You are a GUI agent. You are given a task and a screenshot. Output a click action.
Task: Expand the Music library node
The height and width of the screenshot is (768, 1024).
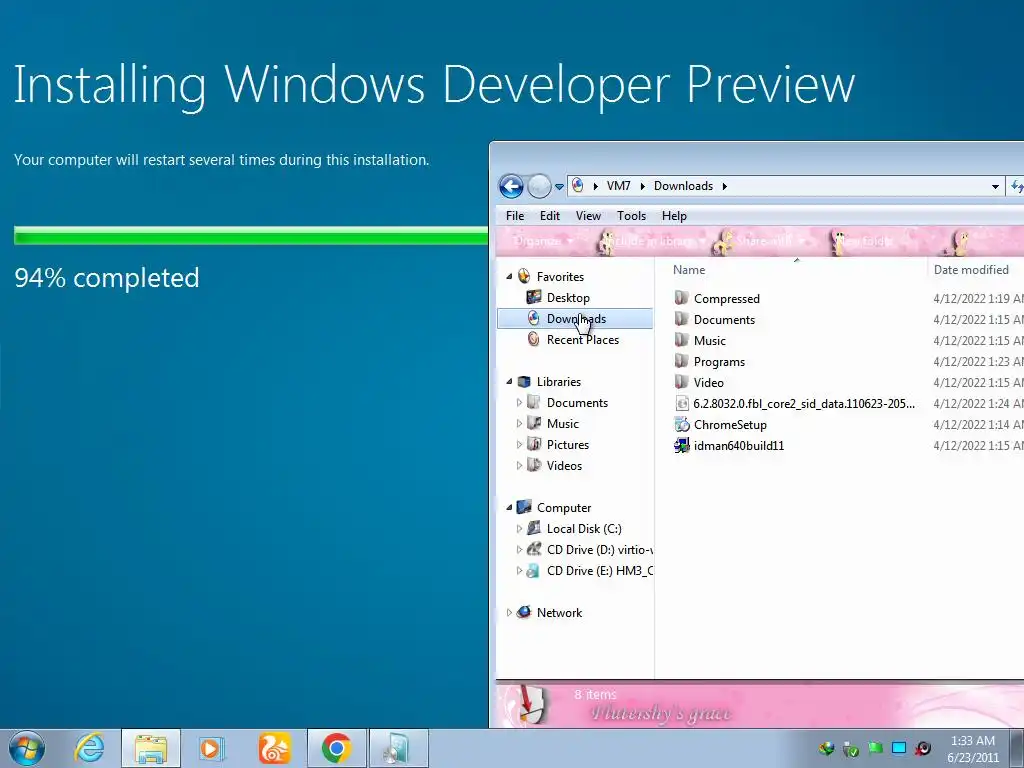point(519,424)
